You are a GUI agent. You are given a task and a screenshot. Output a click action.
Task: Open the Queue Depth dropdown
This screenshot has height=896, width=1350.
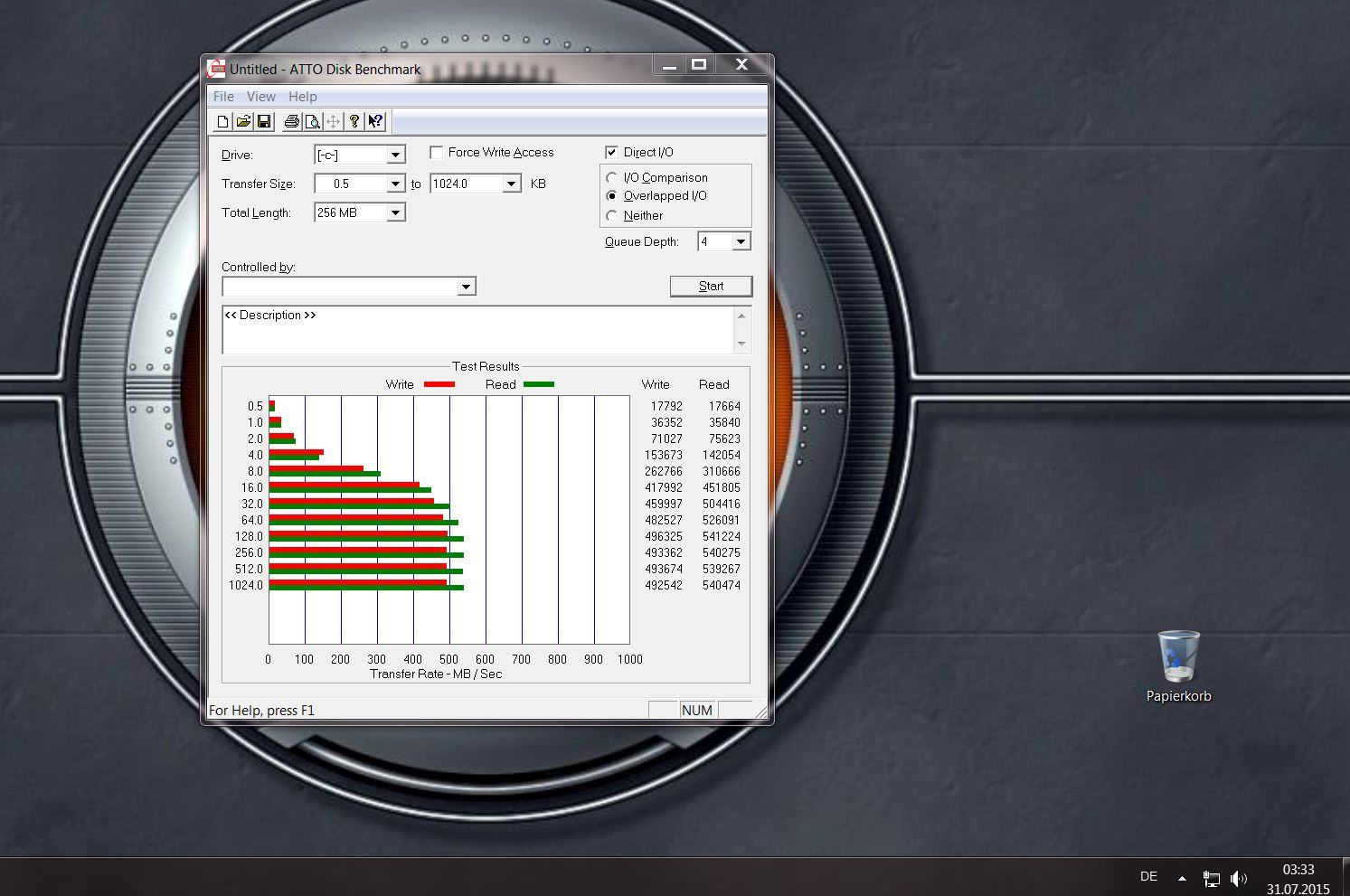[x=741, y=241]
